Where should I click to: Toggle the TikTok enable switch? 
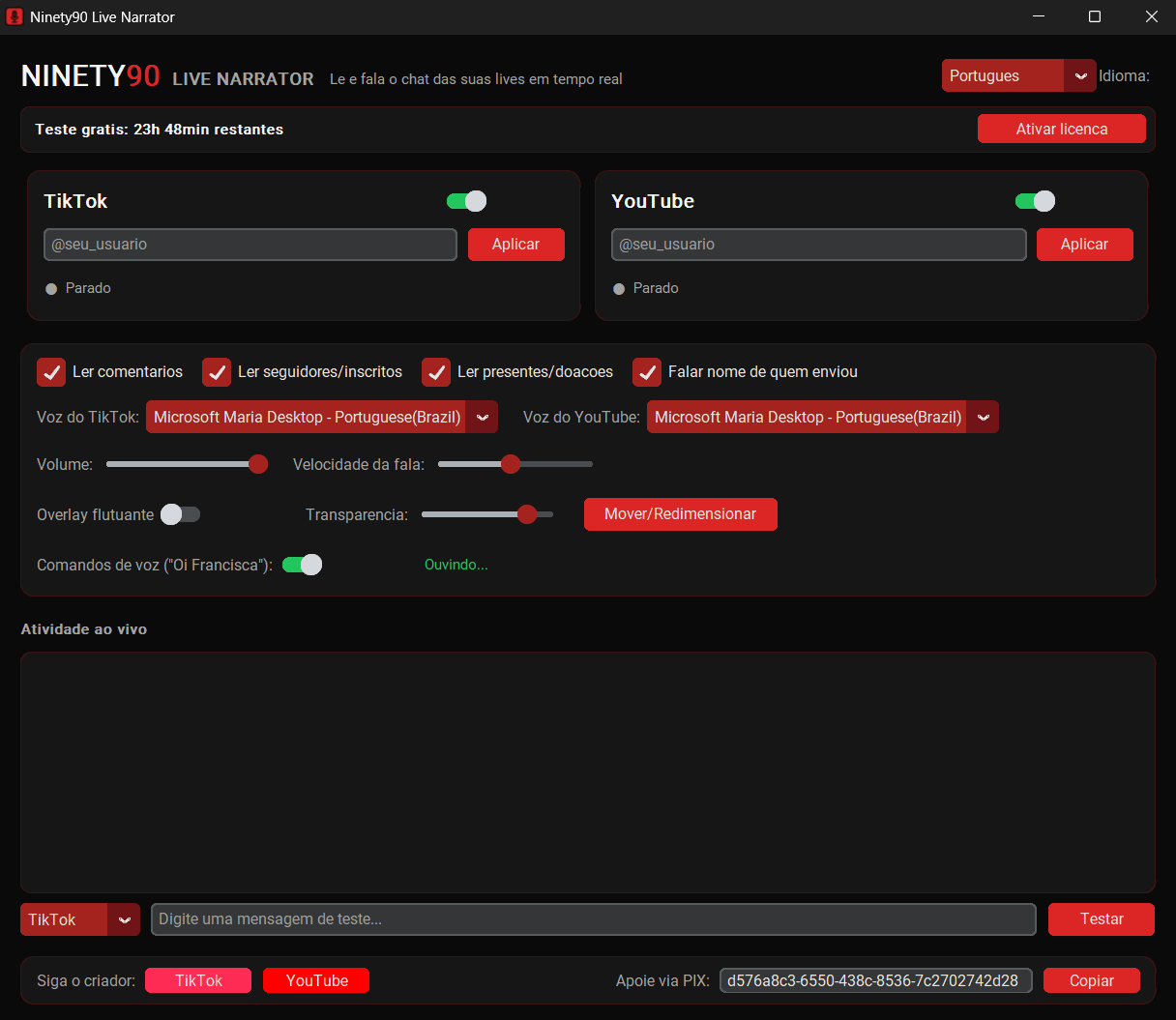point(466,201)
